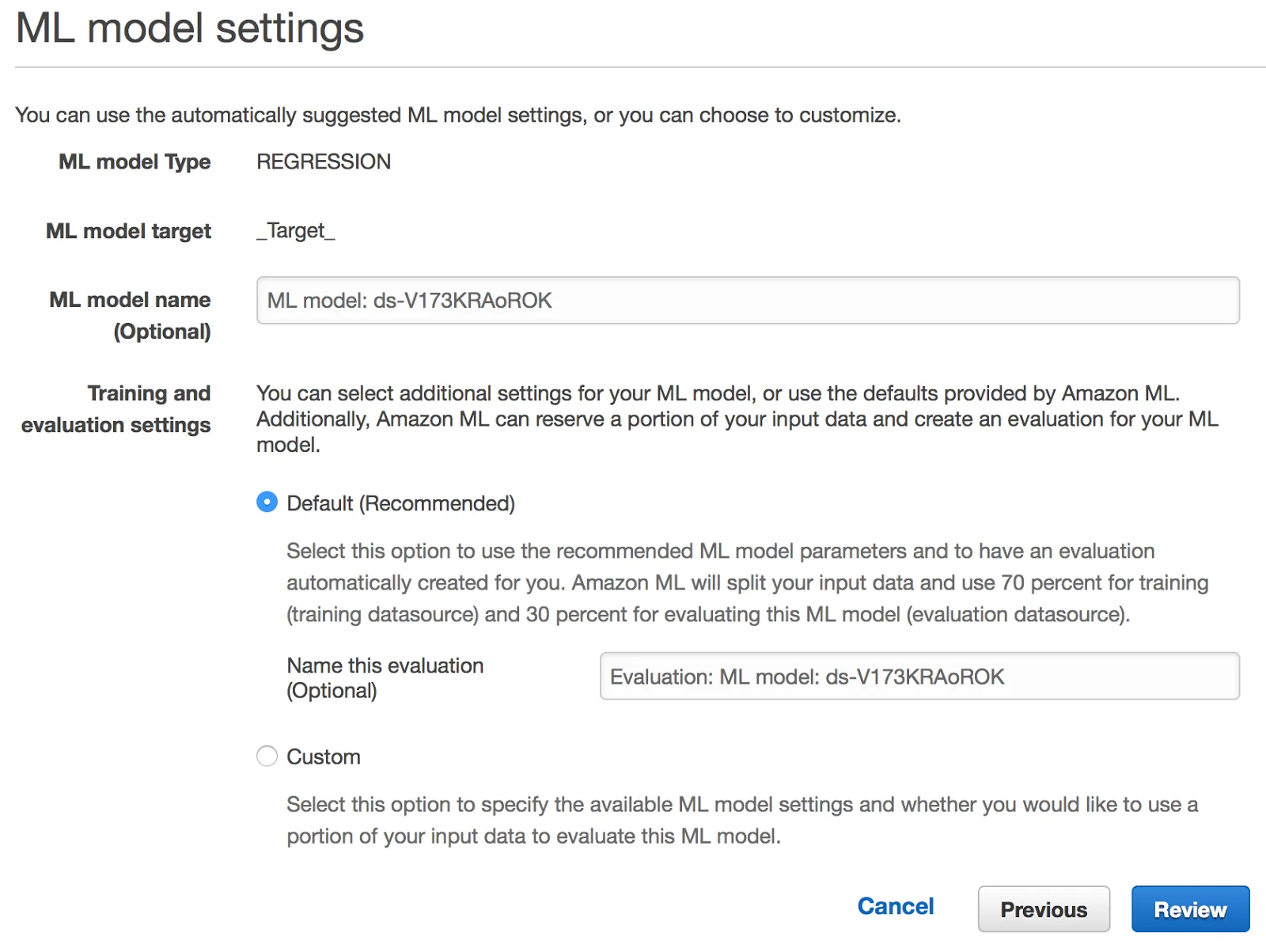Screen dimensions: 1266x952
Task: Proceed with the blue Review button
Action: (x=1190, y=909)
